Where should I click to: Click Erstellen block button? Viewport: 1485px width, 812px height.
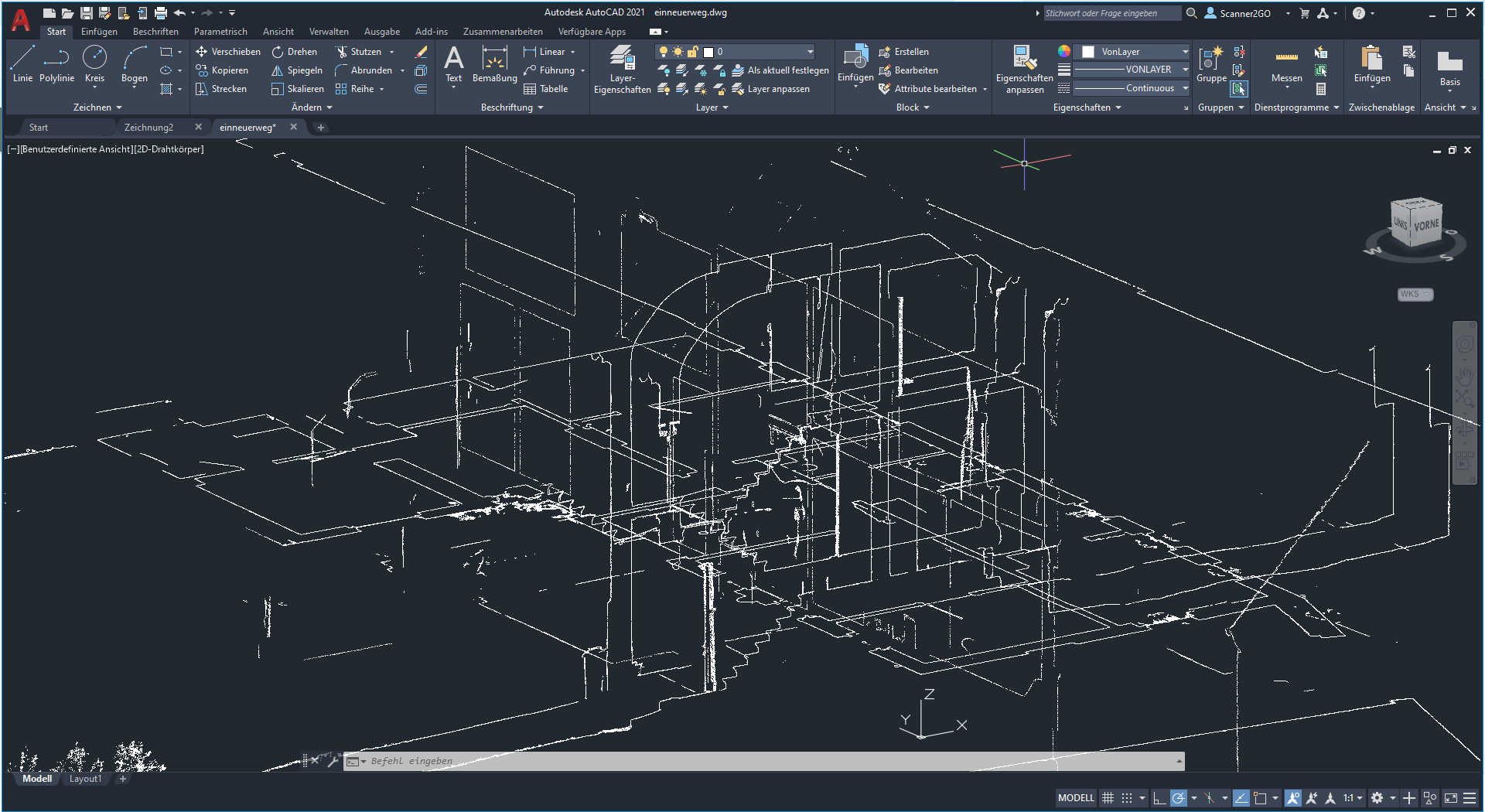903,52
